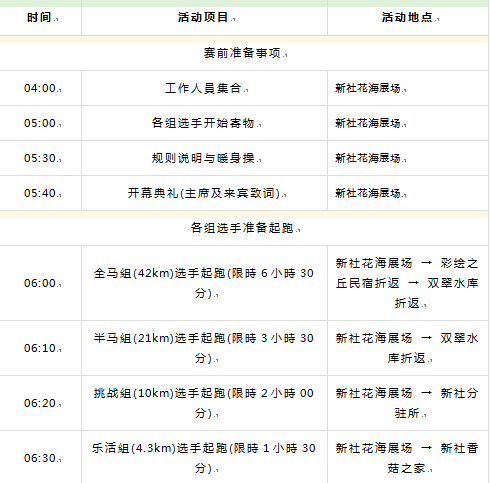This screenshot has height=483, width=490.
Task: Click the 06:00 time cell
Action: pyautogui.click(x=40, y=283)
